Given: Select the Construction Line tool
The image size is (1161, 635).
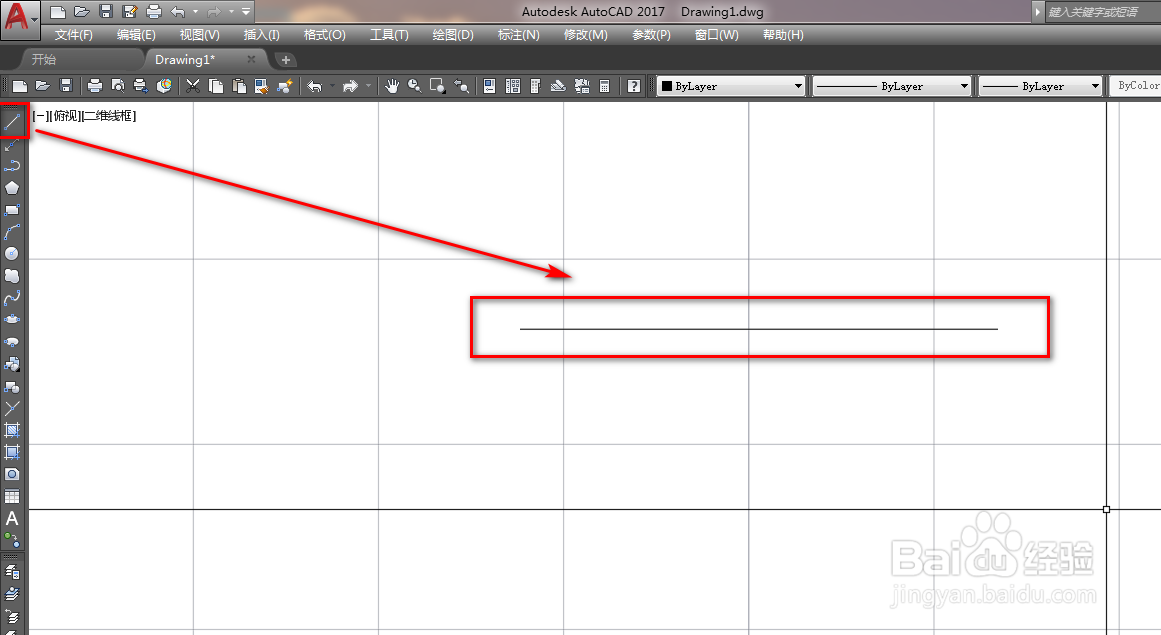Looking at the screenshot, I should point(12,145).
